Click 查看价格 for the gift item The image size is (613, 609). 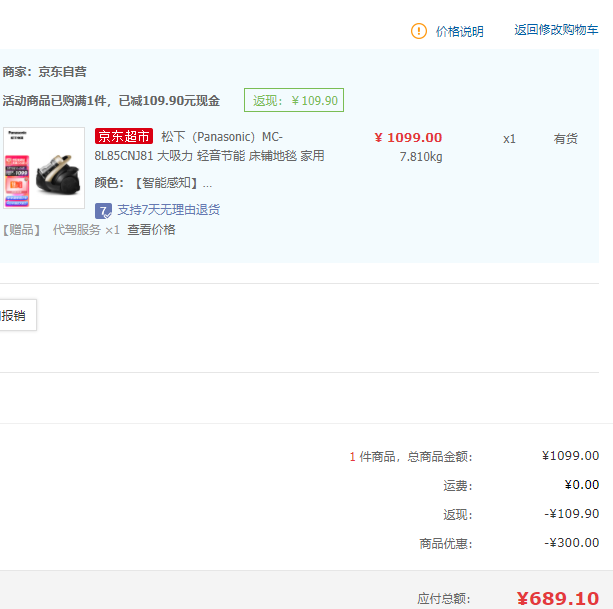pyautogui.click(x=151, y=230)
